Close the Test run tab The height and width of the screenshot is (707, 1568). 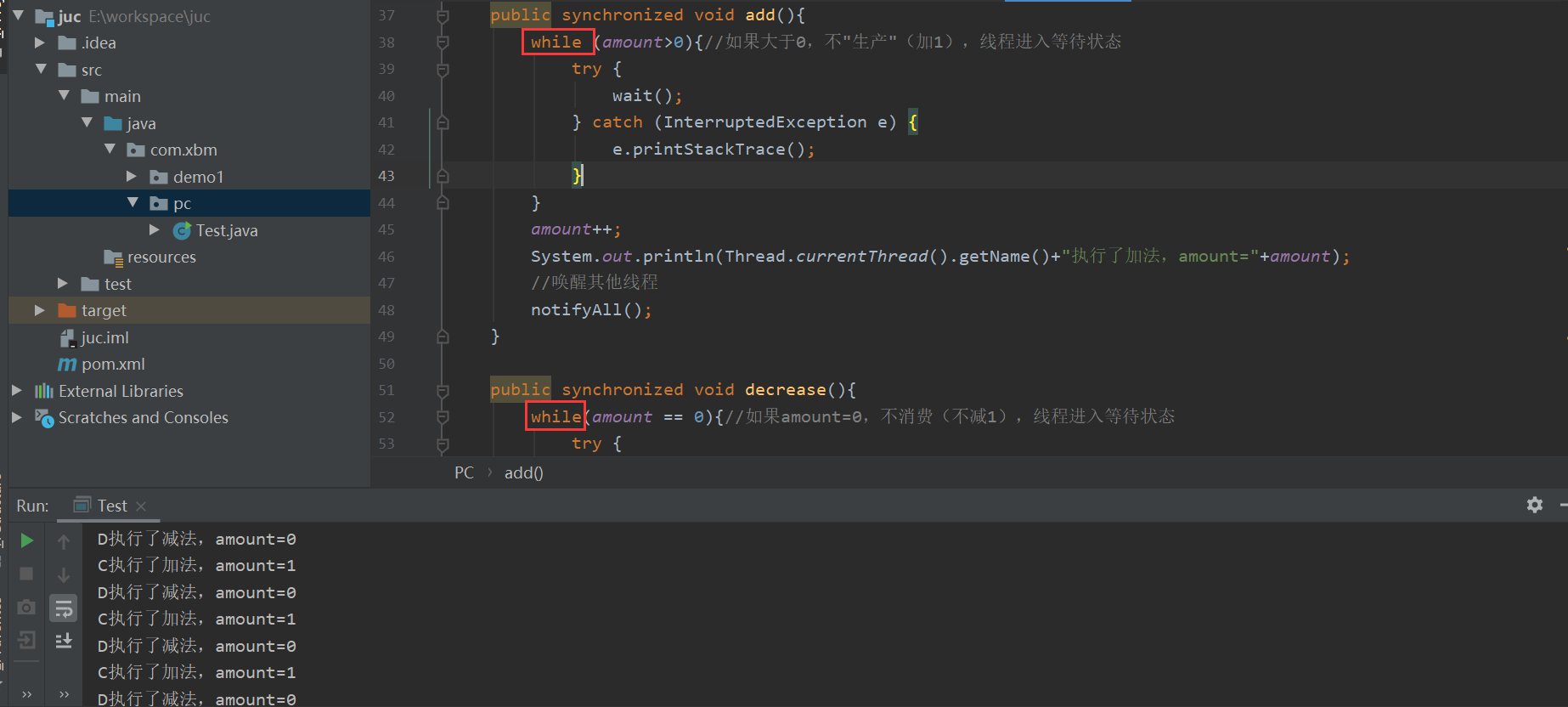click(x=141, y=506)
